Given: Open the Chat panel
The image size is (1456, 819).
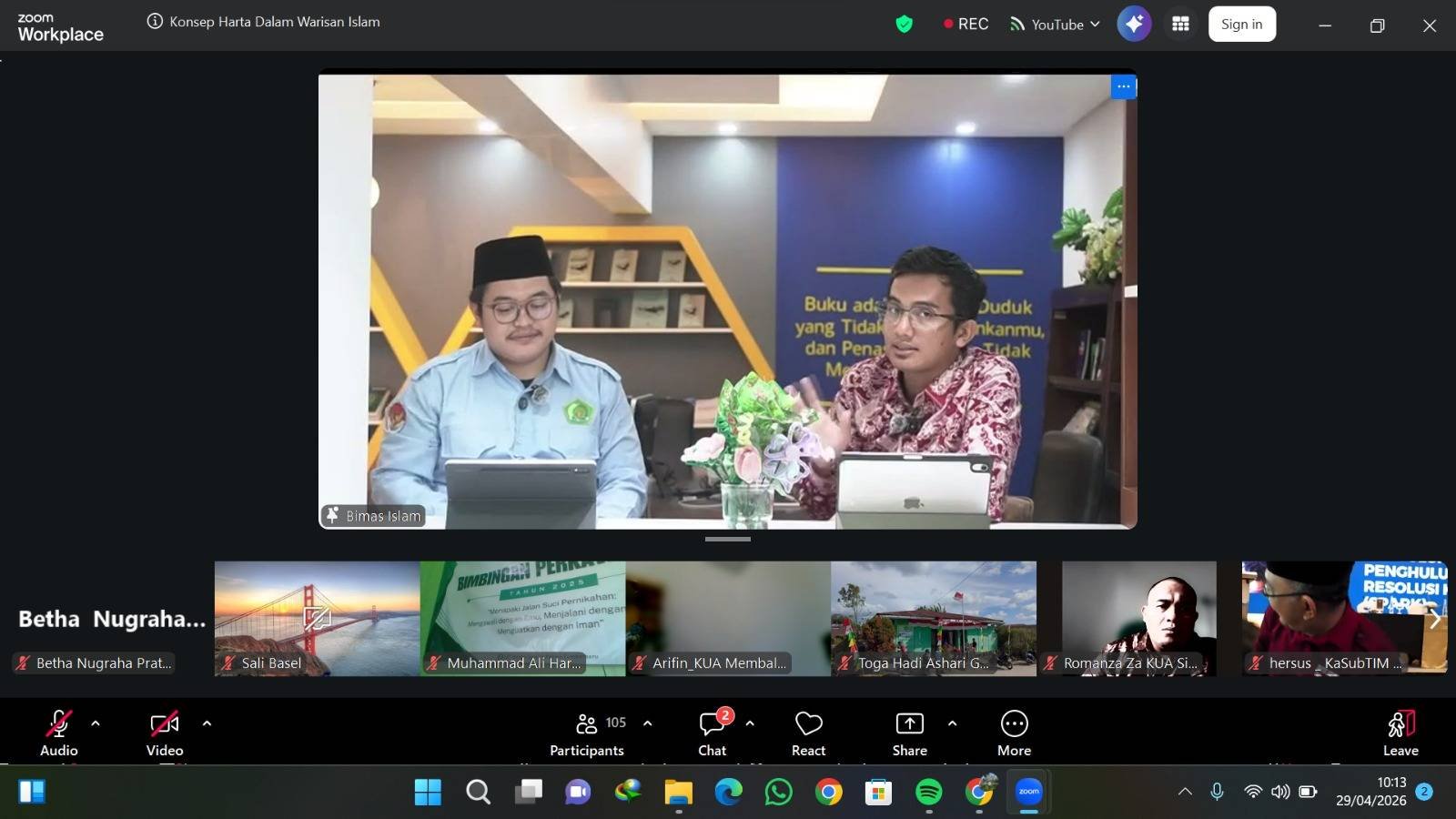Looking at the screenshot, I should pyautogui.click(x=712, y=733).
